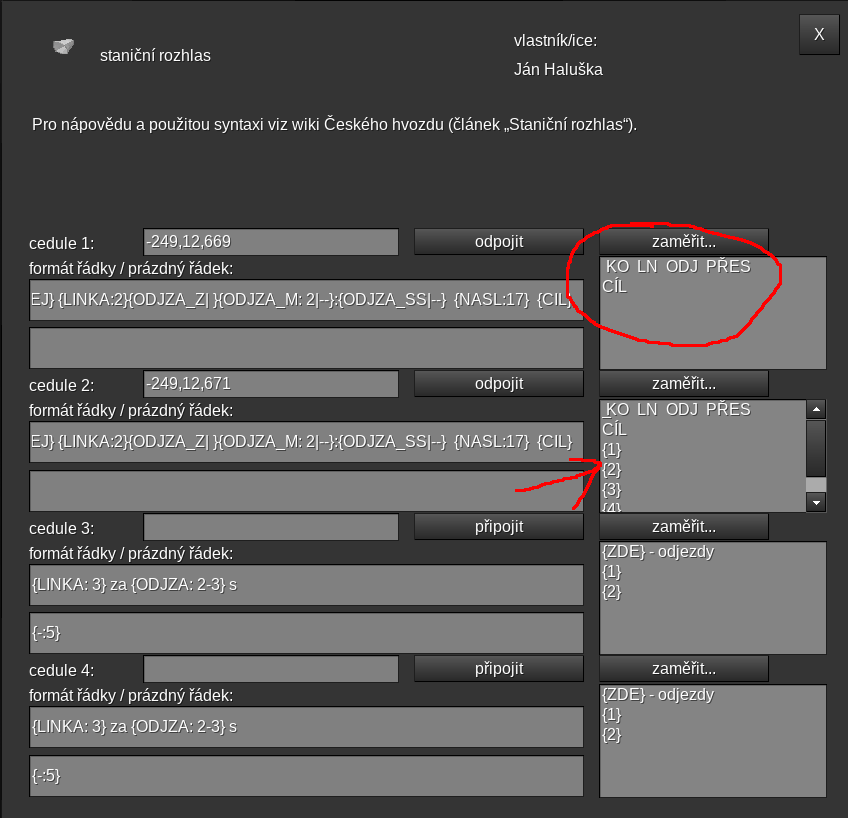
Task: Click cedule 2 empty row format field
Action: pyautogui.click(x=306, y=491)
